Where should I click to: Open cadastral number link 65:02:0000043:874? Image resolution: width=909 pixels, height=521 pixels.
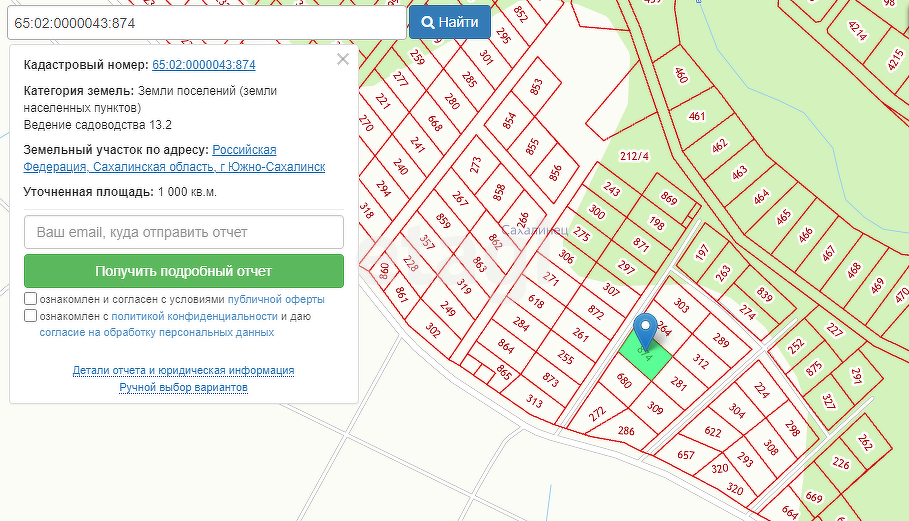[203, 65]
